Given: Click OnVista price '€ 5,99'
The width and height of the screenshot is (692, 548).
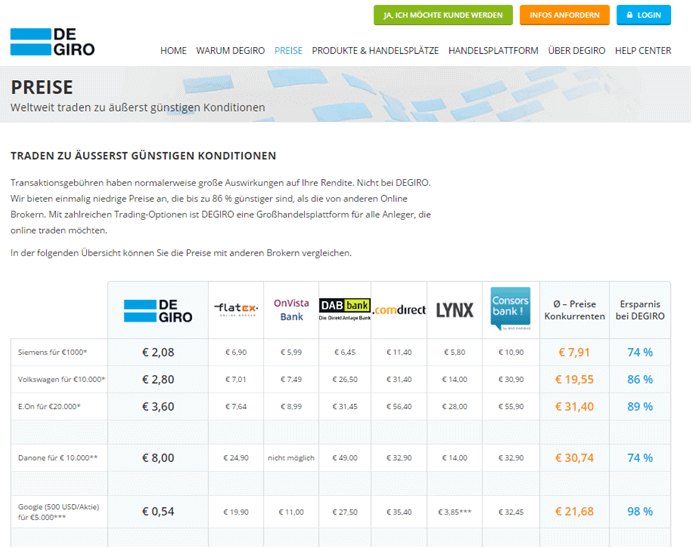Looking at the screenshot, I should [x=291, y=353].
